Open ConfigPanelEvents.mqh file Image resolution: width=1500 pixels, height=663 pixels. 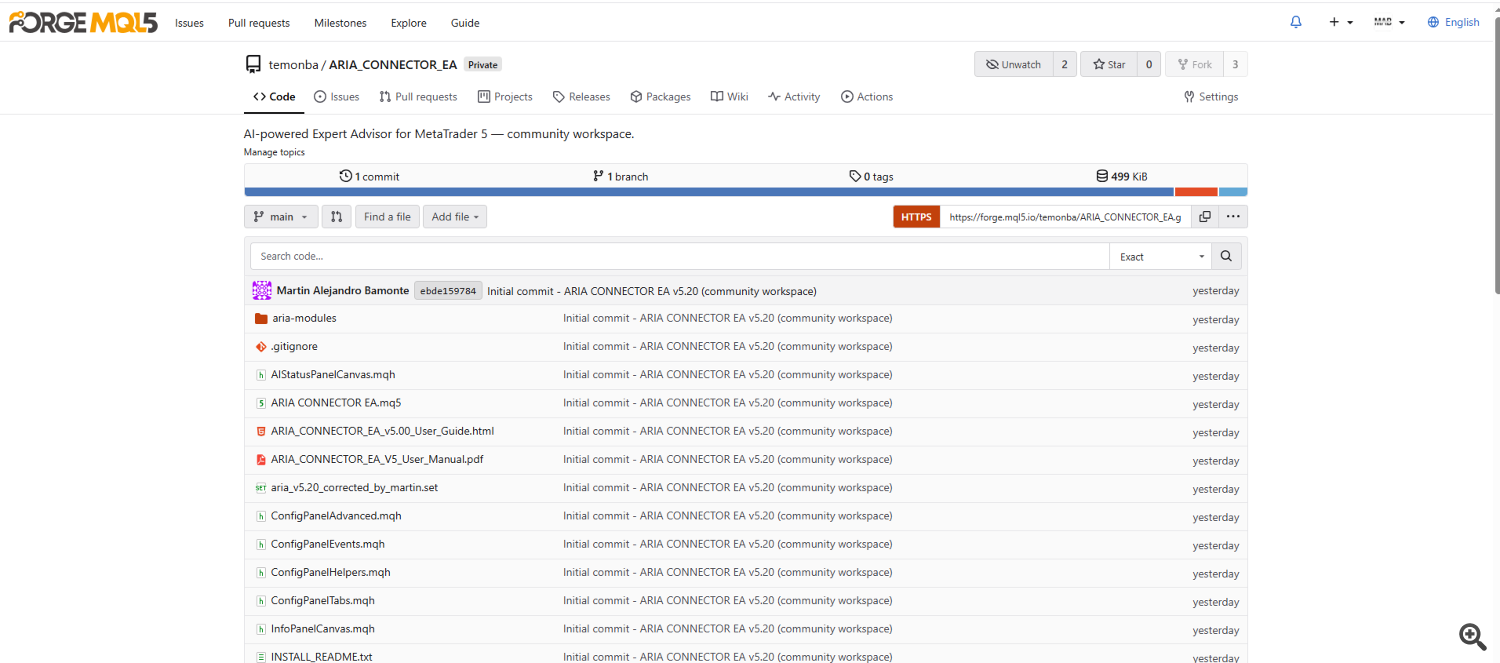(328, 544)
